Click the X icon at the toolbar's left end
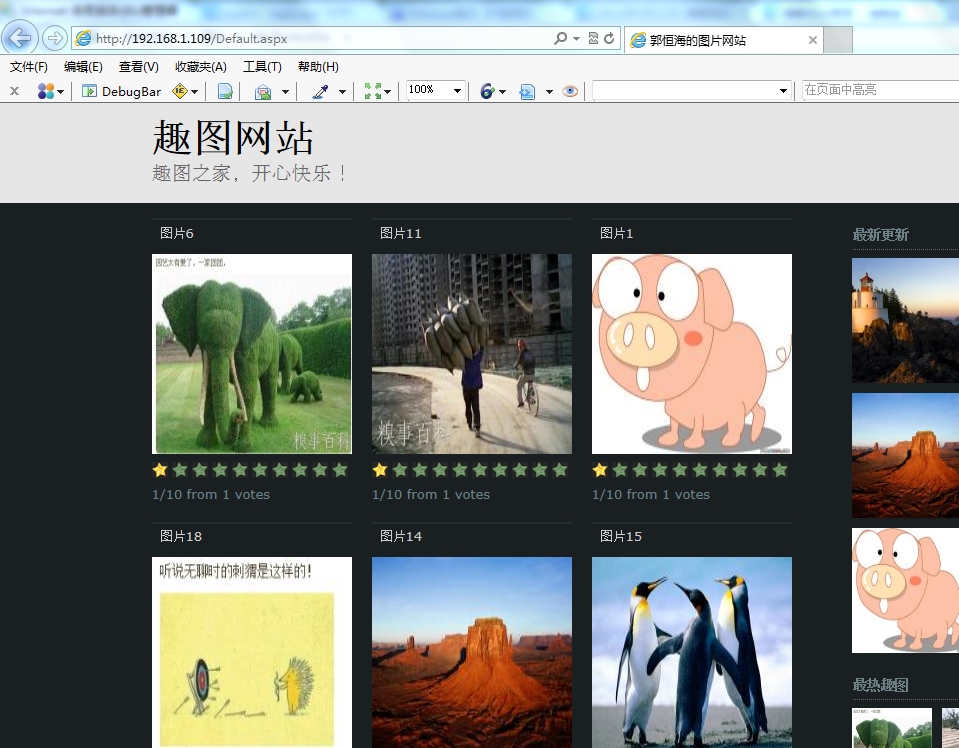 (x=14, y=90)
